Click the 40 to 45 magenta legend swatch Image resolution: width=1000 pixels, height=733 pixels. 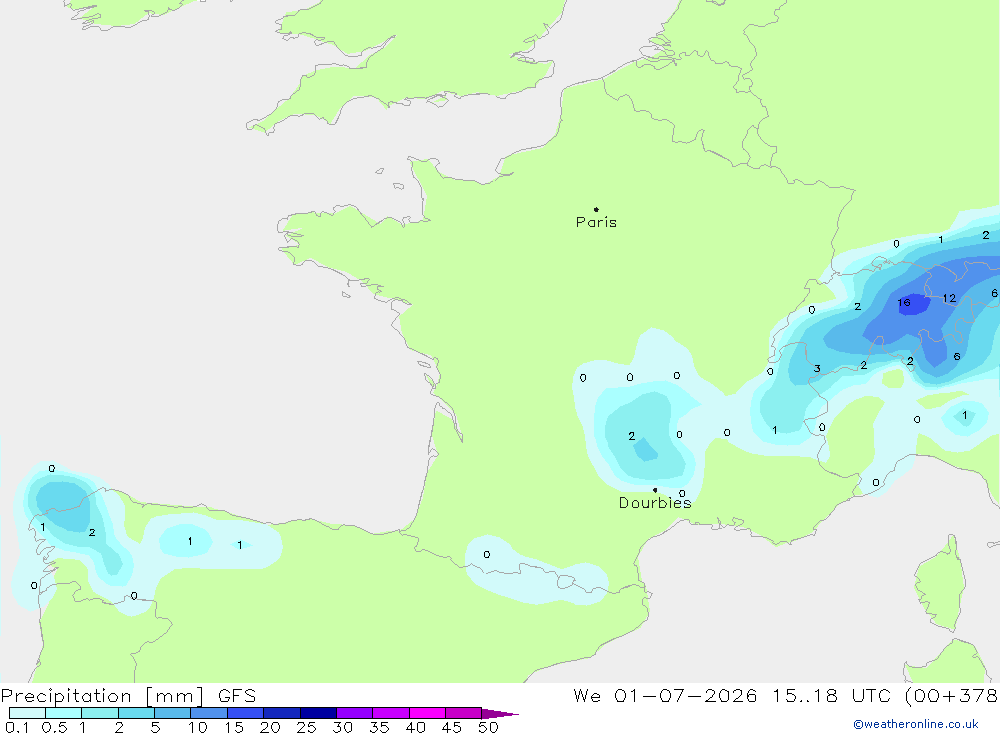(427, 713)
